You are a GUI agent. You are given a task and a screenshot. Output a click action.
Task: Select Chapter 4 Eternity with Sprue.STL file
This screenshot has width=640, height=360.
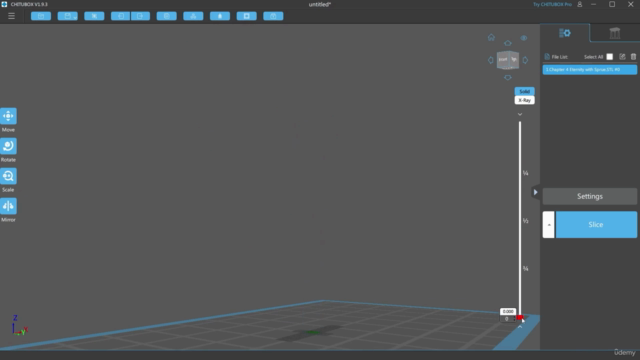click(x=590, y=70)
